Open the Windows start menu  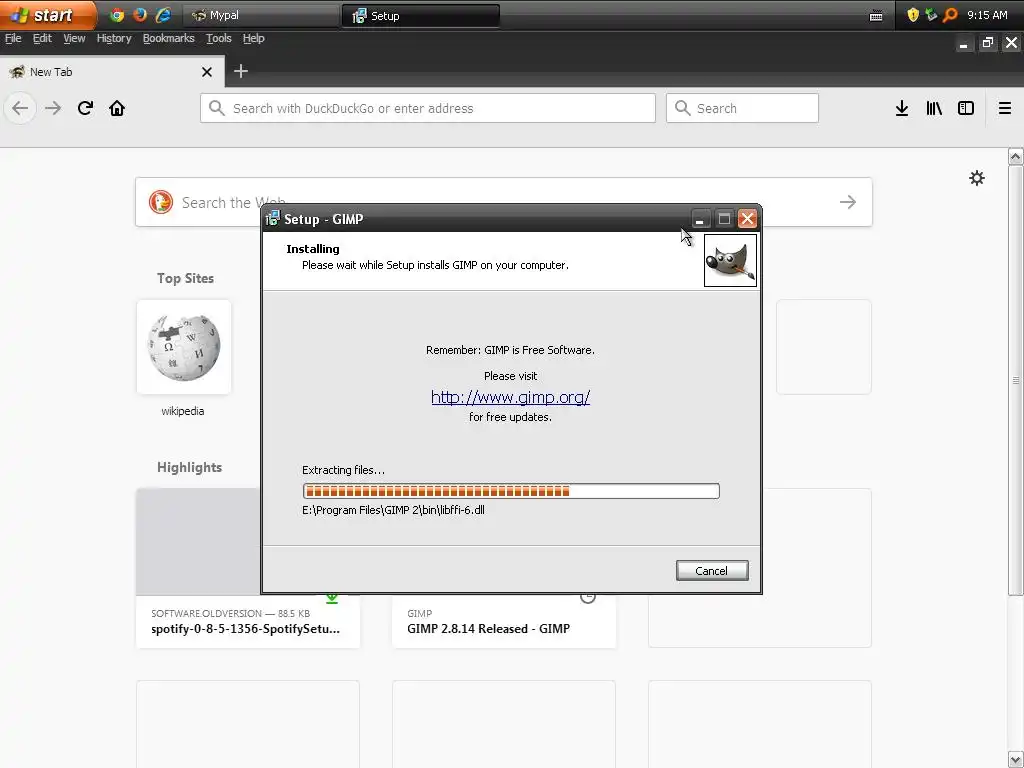click(48, 14)
